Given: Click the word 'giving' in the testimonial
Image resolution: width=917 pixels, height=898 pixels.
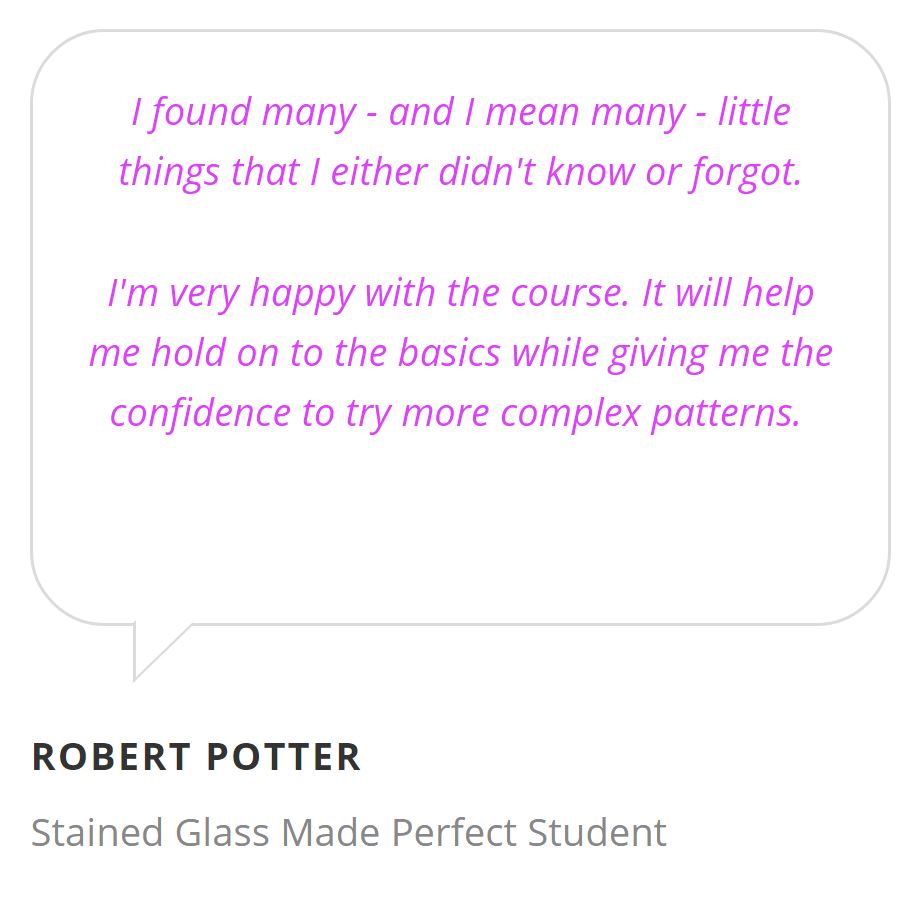Looking at the screenshot, I should [x=658, y=354].
